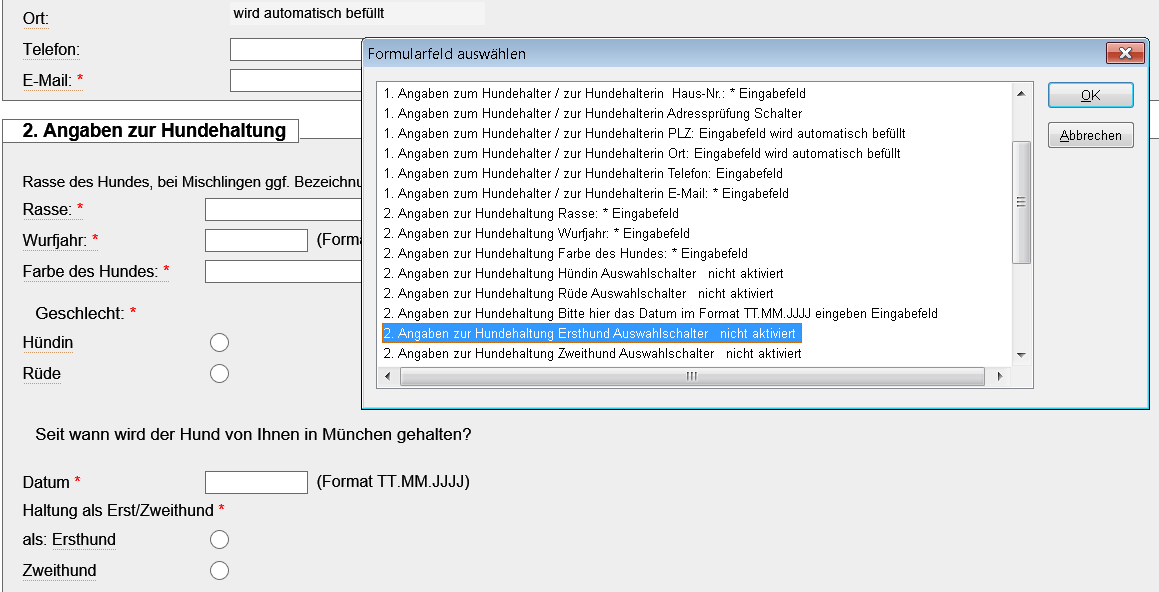This screenshot has width=1159, height=592.
Task: Click horizontal scrollbar thumb in list
Action: tap(690, 377)
